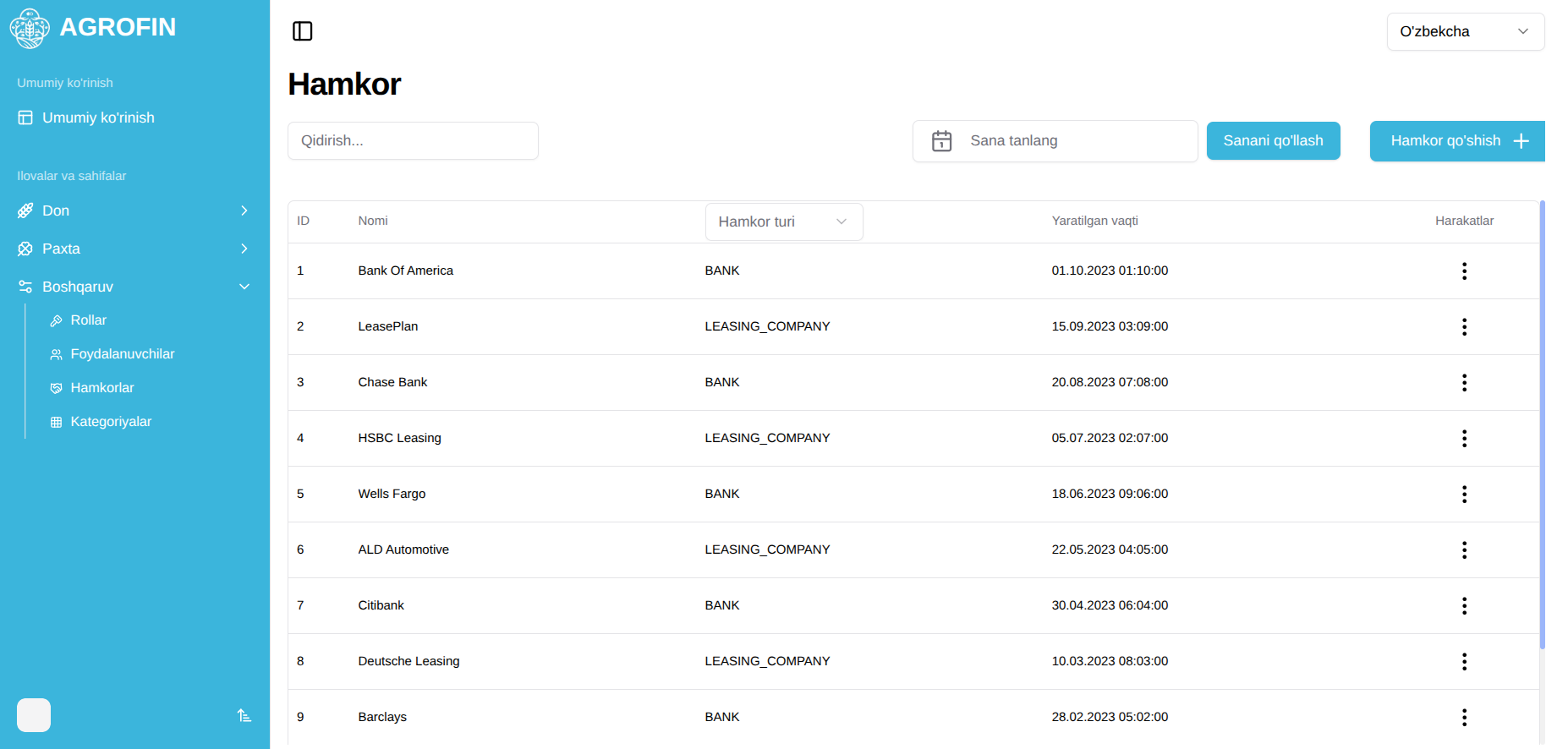Screen dimensions: 1568x749
Task: Select the Citibank name cell
Action: click(381, 605)
